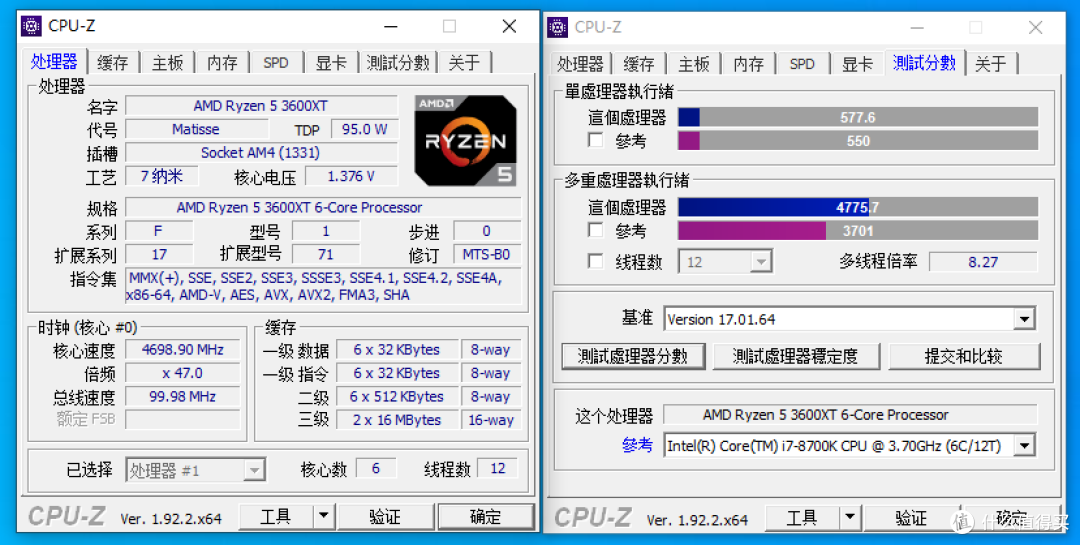Click the CPU-Z app icon in right window title bar
Screen dimensions: 1080x545
557,28
